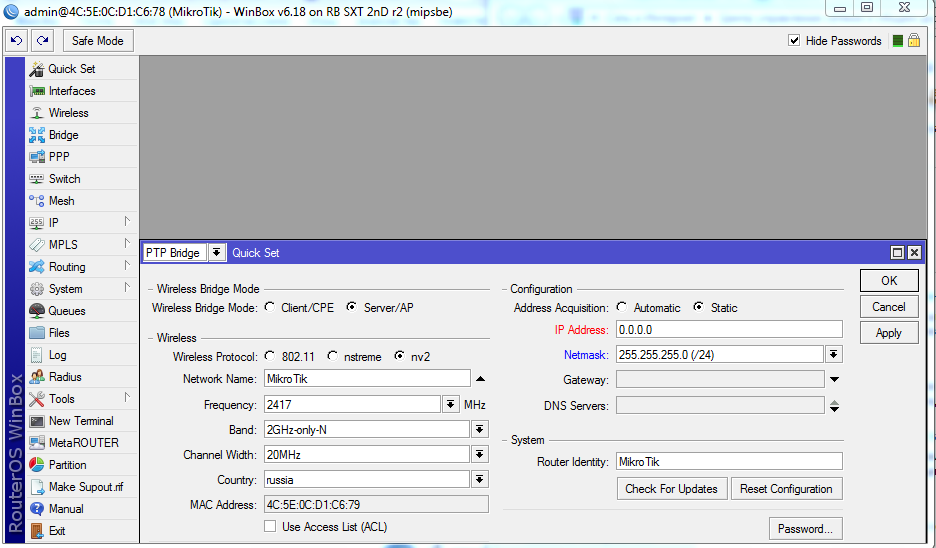This screenshot has height=548, width=936.
Task: Click the IP icon in sidebar
Action: (37, 223)
